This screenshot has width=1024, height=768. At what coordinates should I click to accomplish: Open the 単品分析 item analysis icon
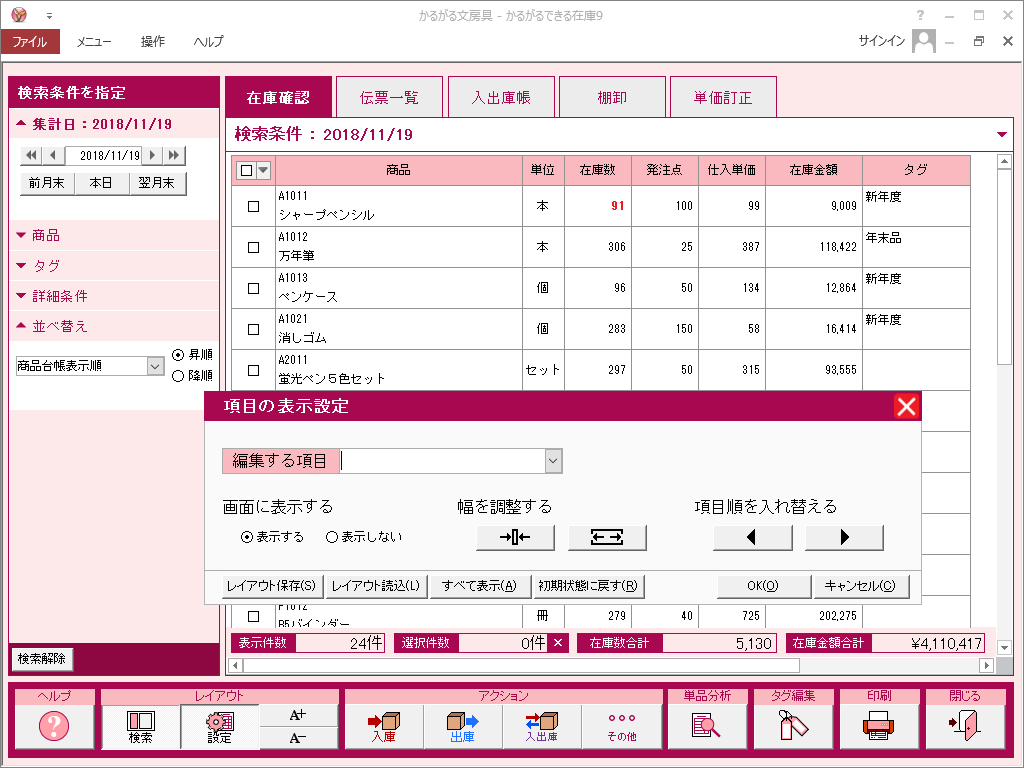click(706, 726)
